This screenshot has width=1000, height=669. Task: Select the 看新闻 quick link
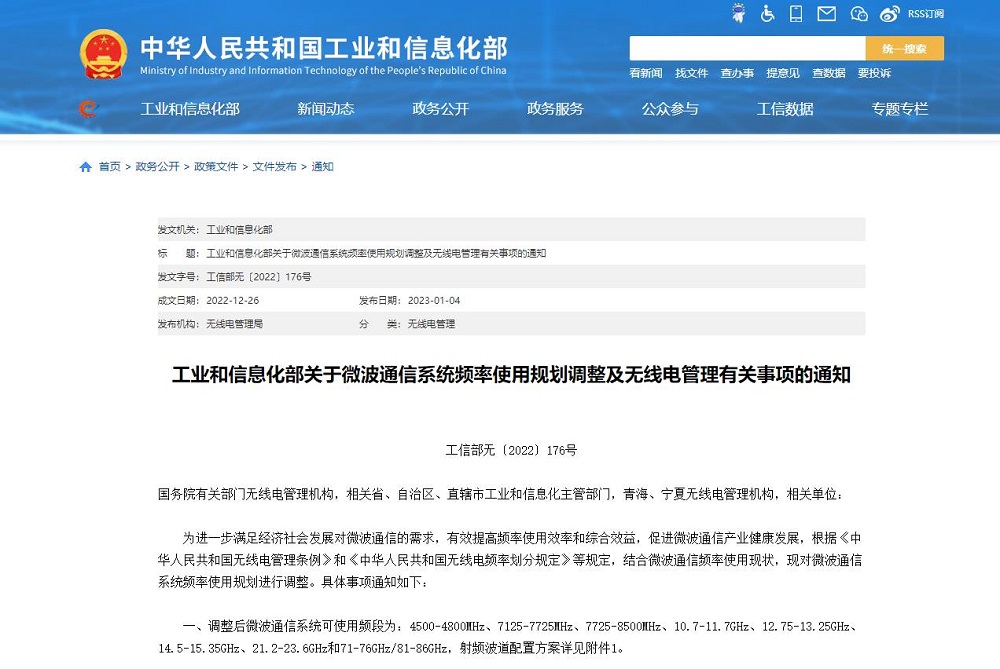pyautogui.click(x=646, y=73)
